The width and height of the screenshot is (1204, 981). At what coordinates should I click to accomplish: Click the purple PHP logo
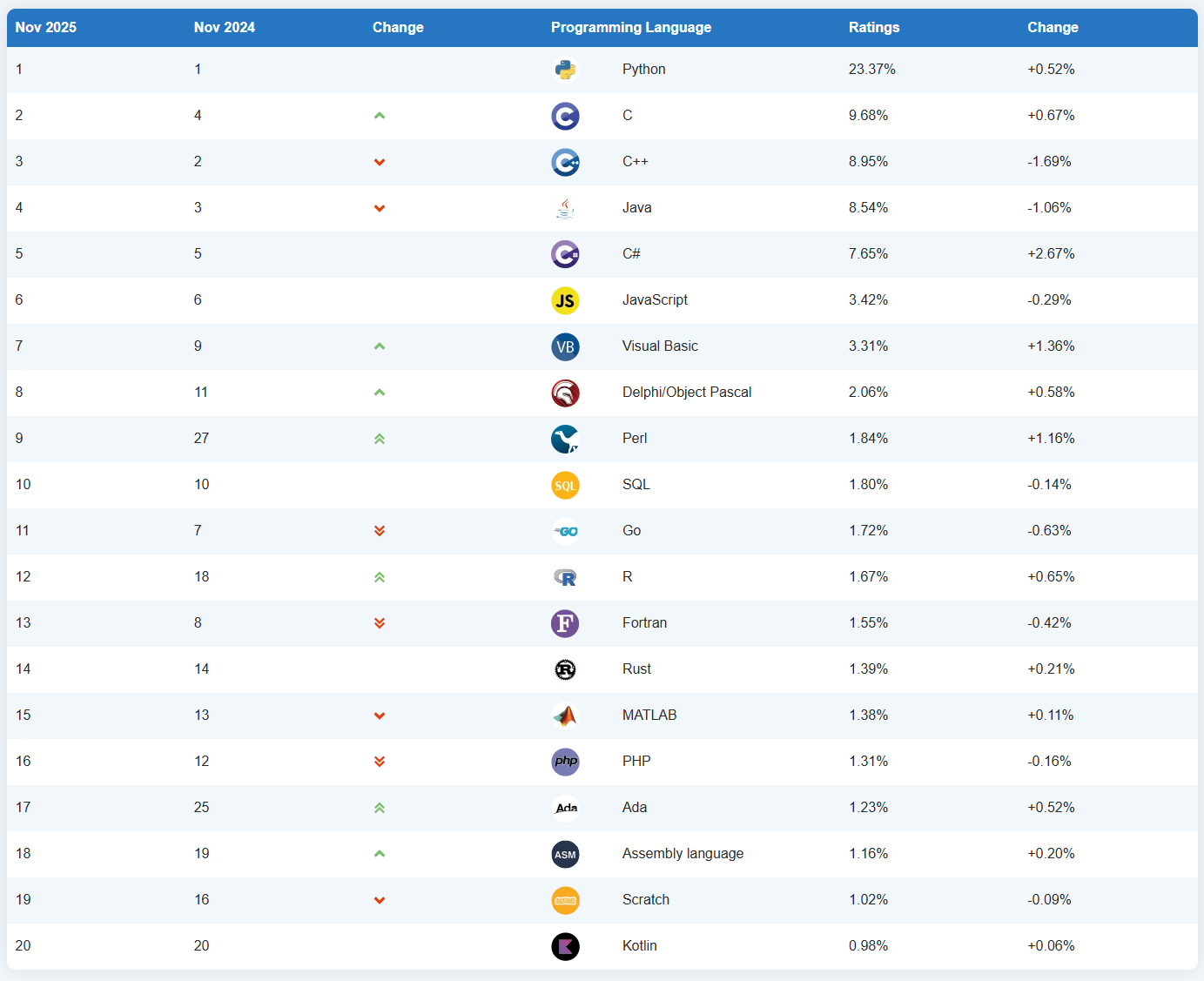click(565, 762)
